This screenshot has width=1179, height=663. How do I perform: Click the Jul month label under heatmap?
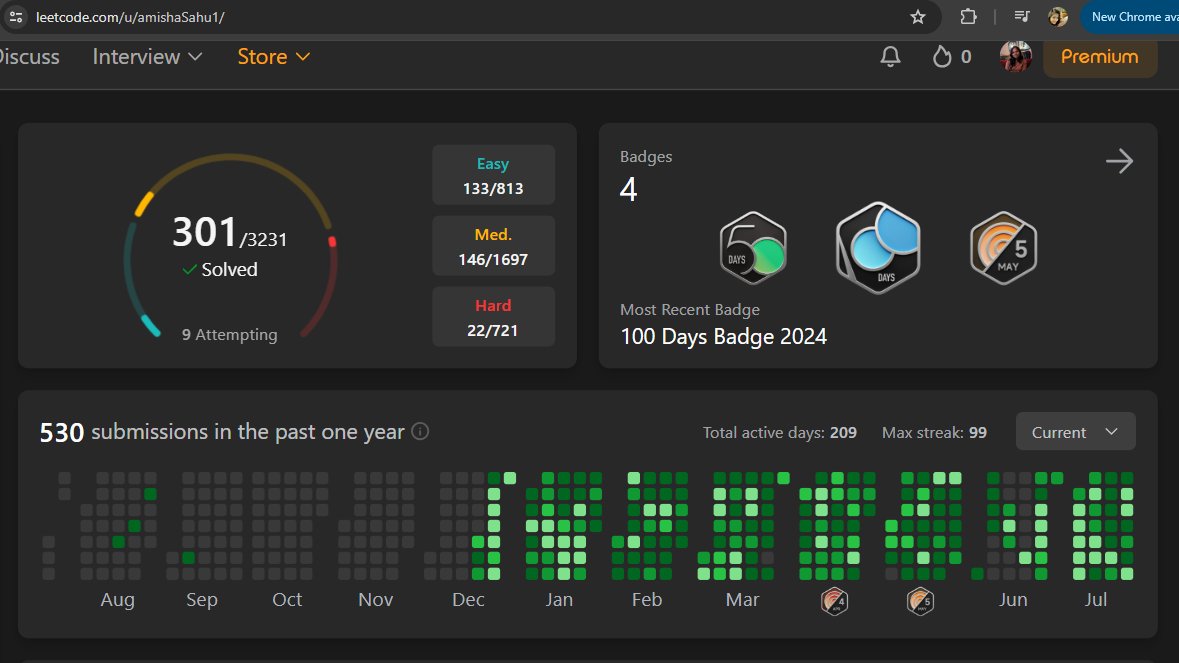tap(1096, 599)
